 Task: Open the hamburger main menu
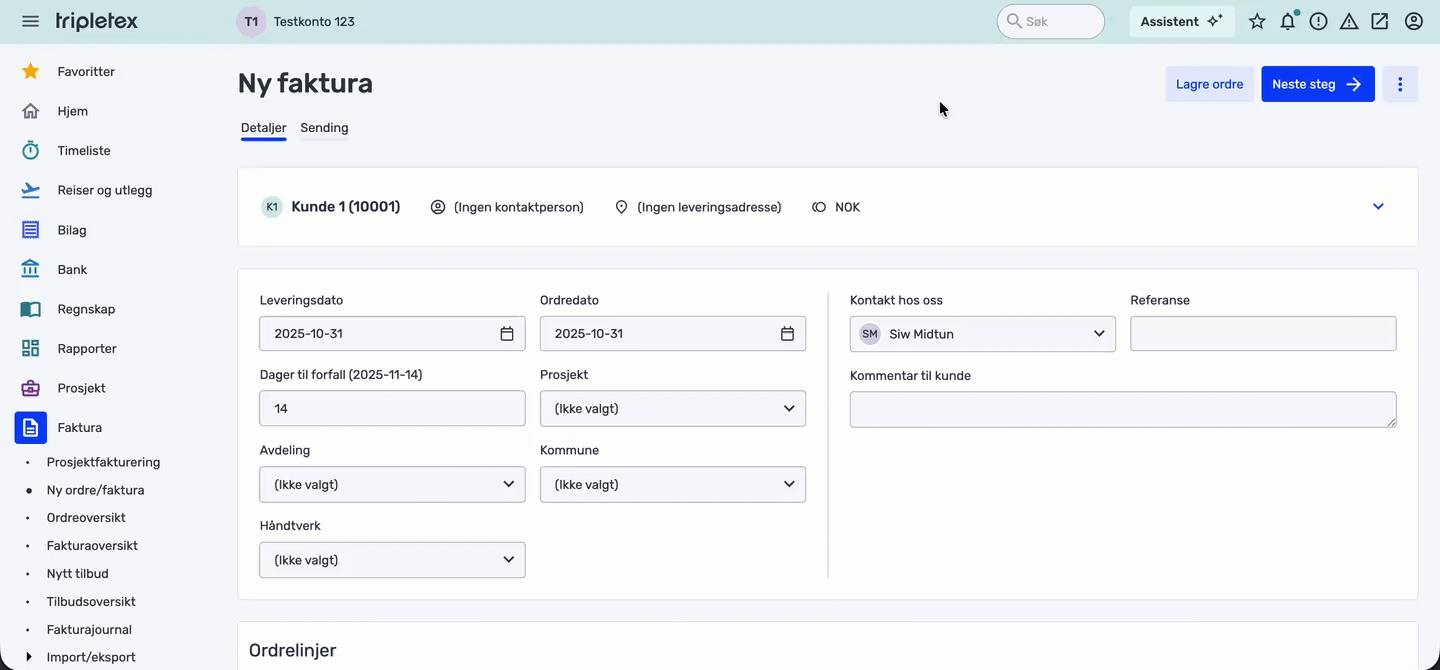(x=30, y=21)
